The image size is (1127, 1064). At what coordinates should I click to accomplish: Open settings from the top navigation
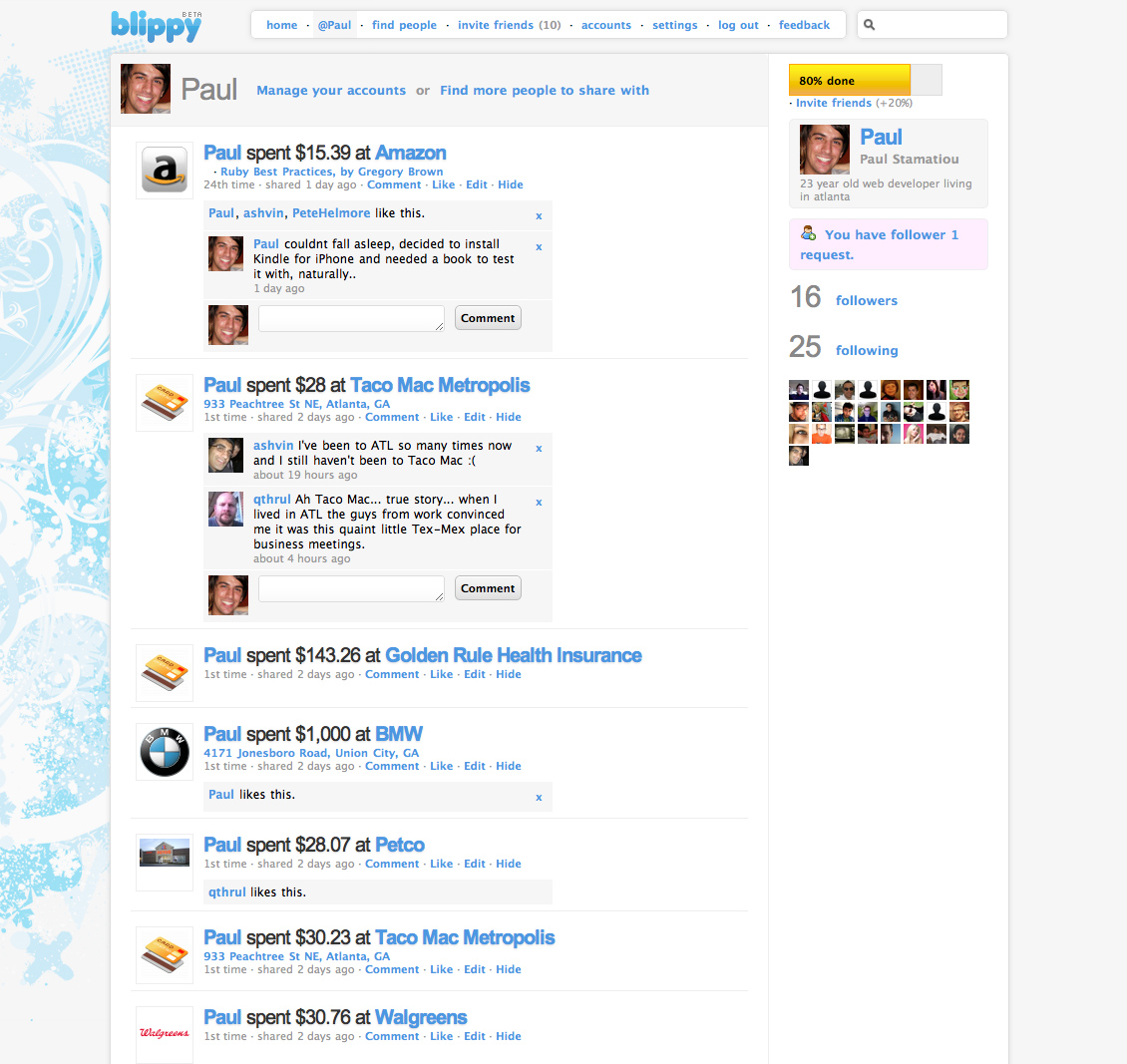tap(675, 25)
